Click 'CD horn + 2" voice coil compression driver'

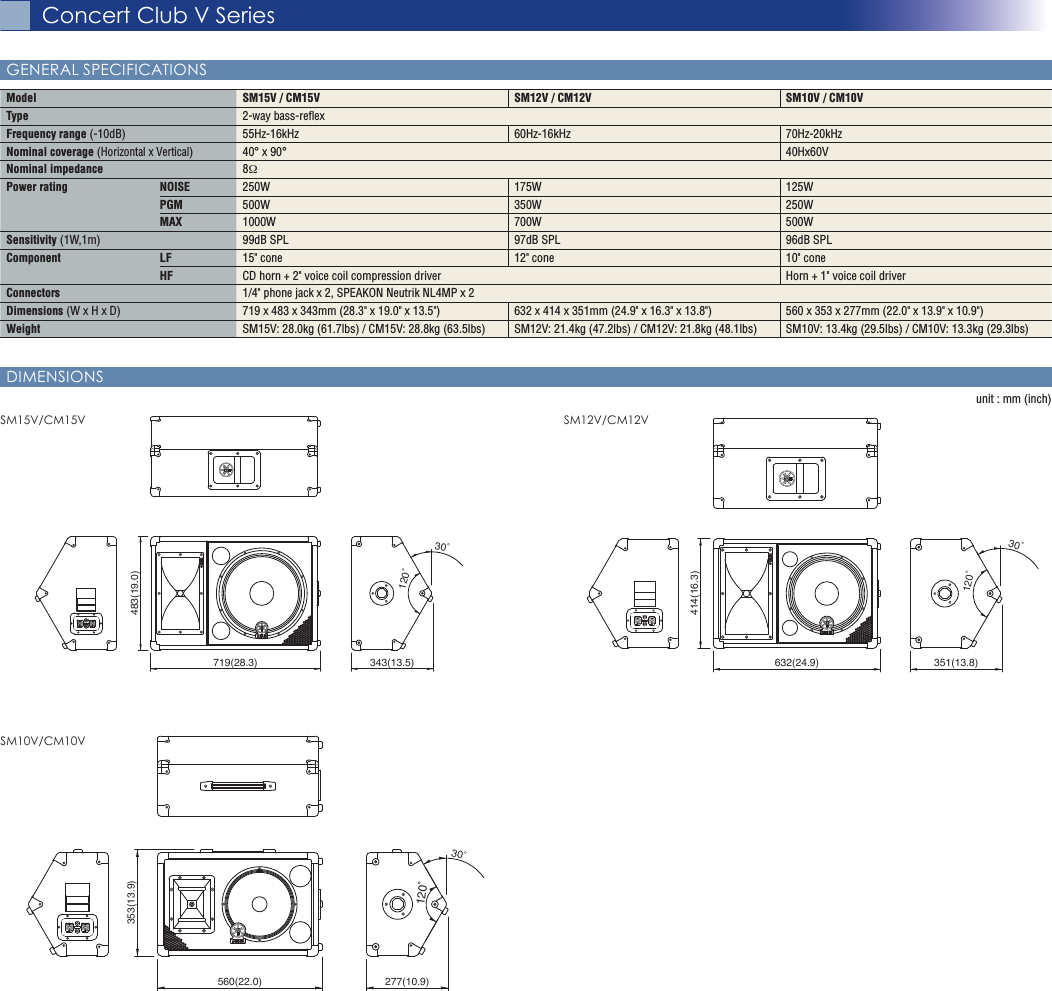pyautogui.click(x=341, y=276)
